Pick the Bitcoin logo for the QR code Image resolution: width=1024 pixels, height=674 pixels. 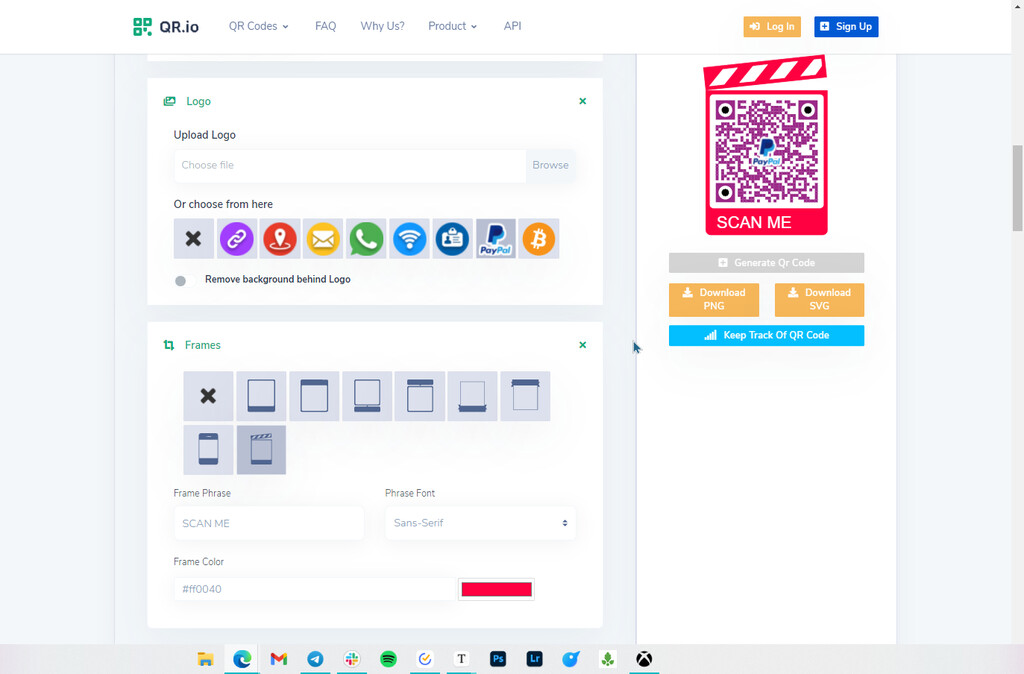pos(538,239)
